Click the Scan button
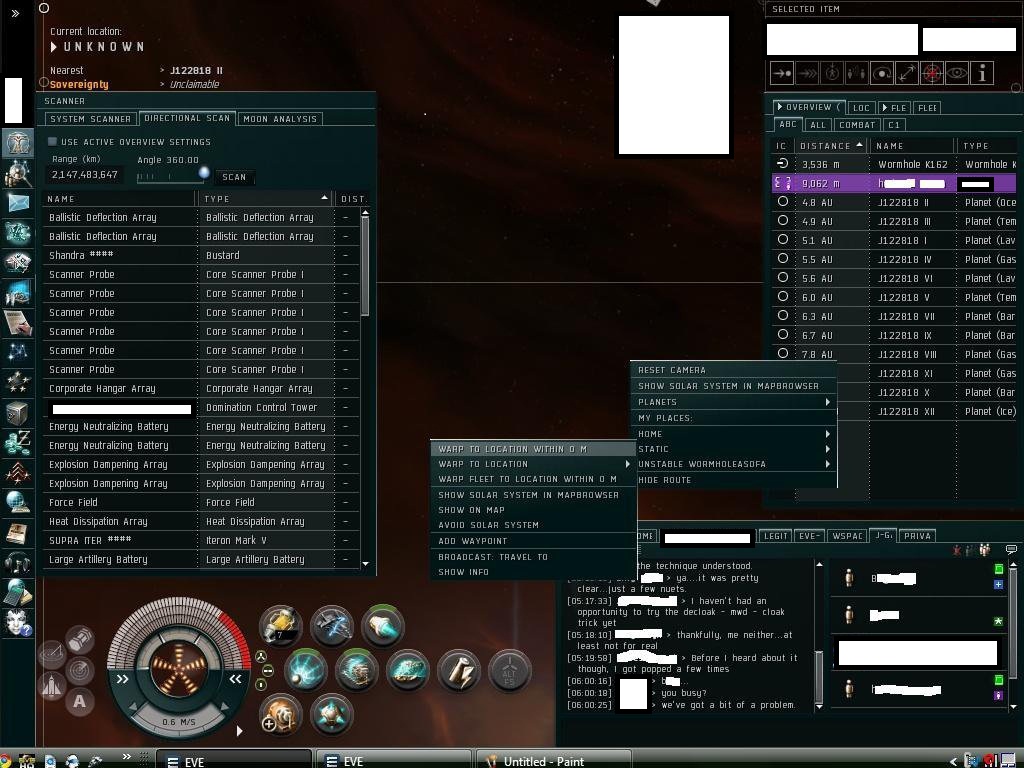The width and height of the screenshot is (1024, 768). point(234,177)
